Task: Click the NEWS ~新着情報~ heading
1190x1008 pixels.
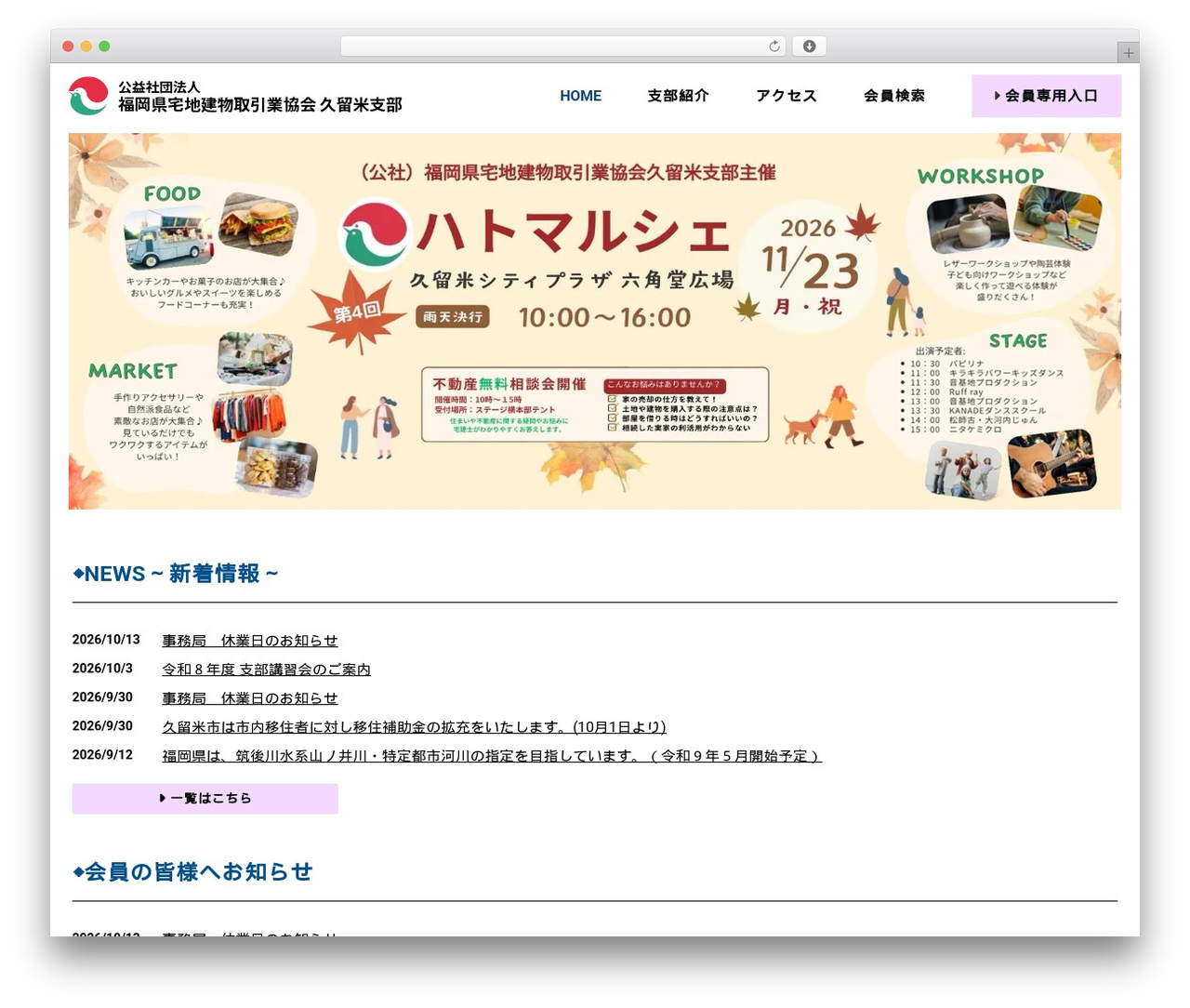Action: pos(176,574)
